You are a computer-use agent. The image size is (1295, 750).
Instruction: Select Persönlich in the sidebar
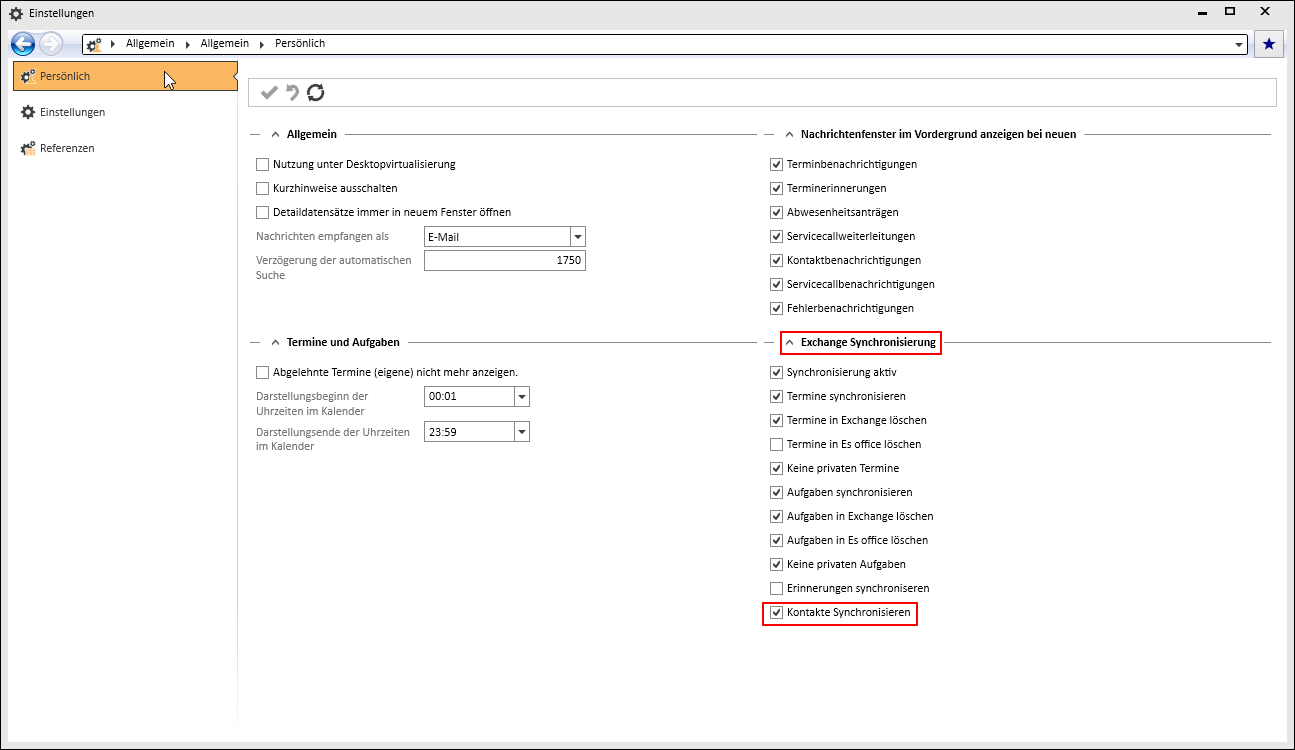pos(123,76)
